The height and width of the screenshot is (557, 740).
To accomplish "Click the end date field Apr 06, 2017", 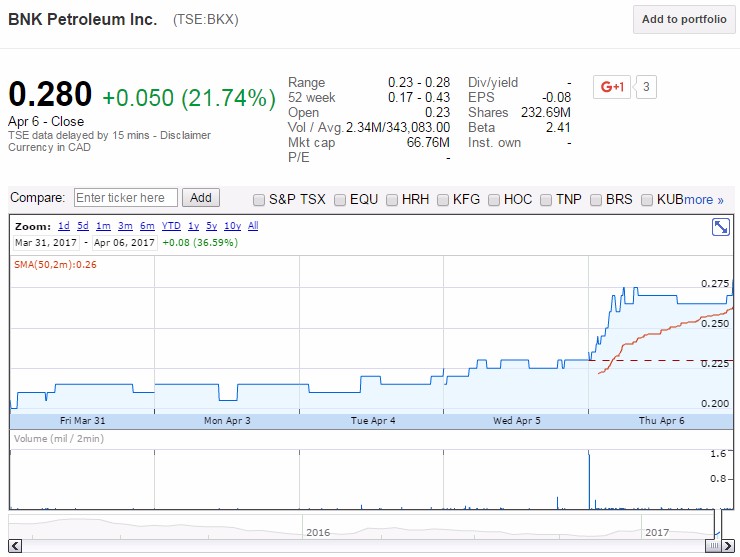I will [124, 243].
